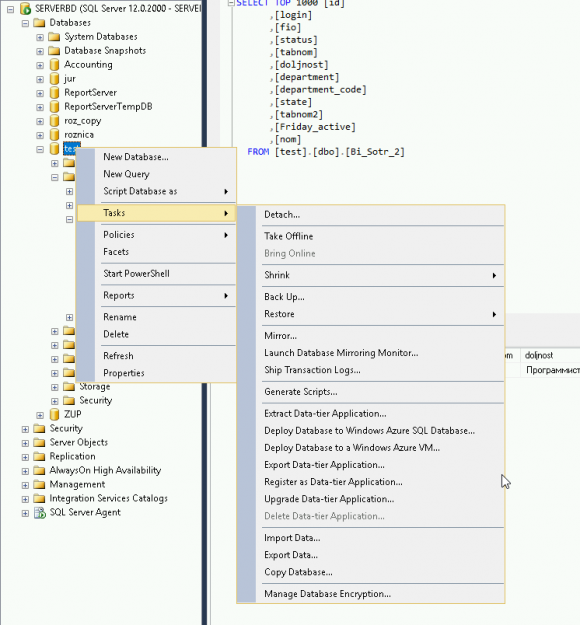Click the Server Objects folder icon
The width and height of the screenshot is (580, 625).
coord(39,442)
